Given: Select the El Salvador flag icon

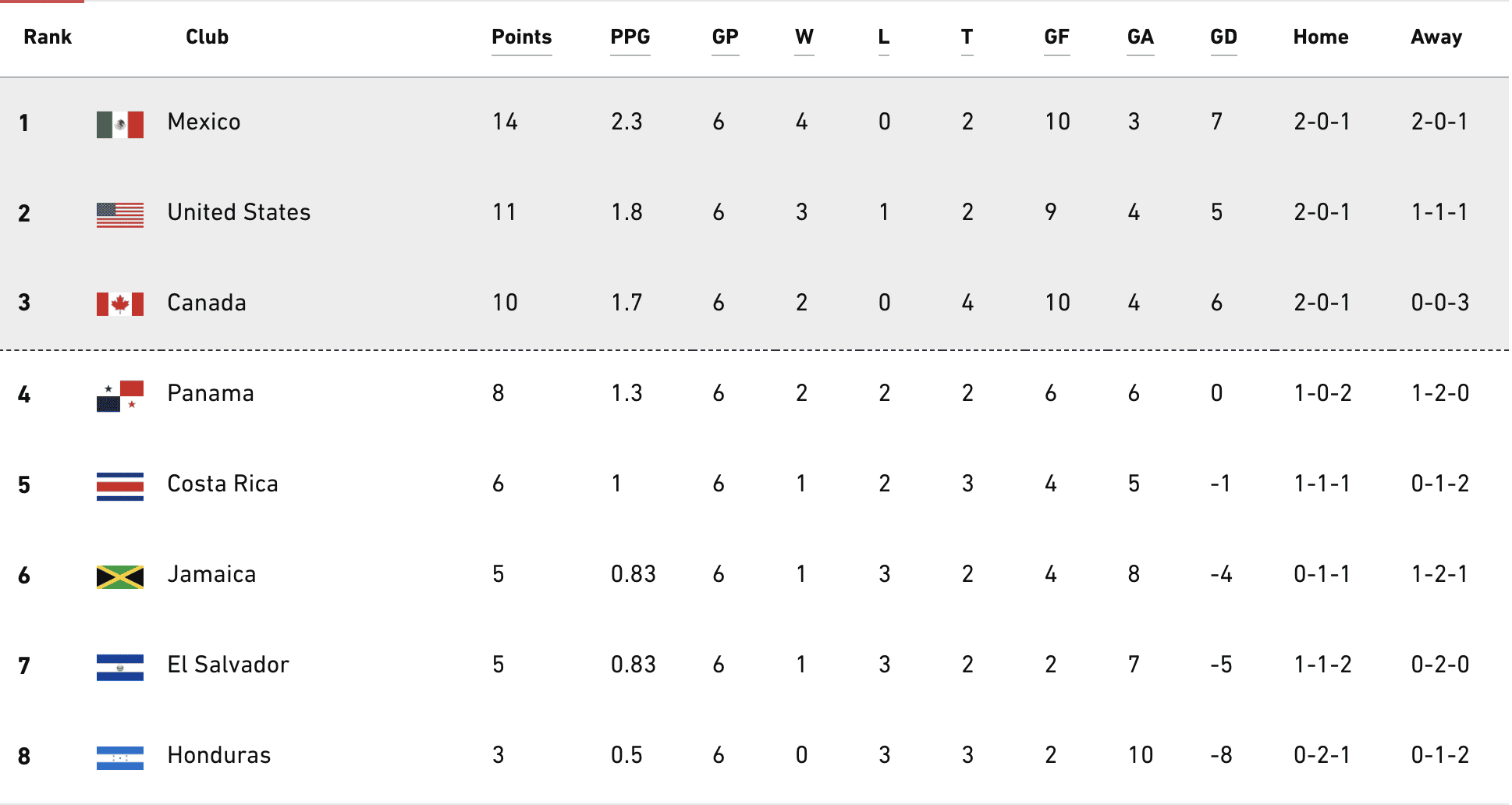Looking at the screenshot, I should [120, 667].
